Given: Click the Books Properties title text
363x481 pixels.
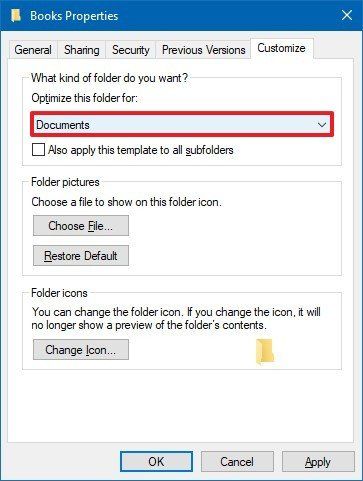Looking at the screenshot, I should (x=74, y=16).
